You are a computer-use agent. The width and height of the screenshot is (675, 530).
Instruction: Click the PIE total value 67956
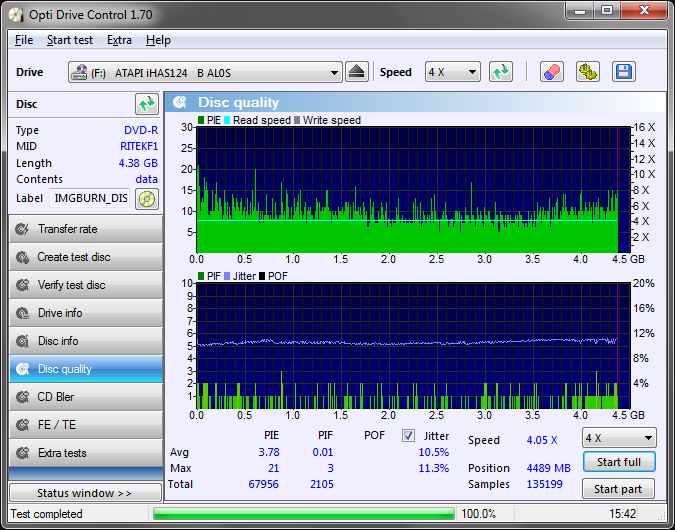tap(263, 484)
